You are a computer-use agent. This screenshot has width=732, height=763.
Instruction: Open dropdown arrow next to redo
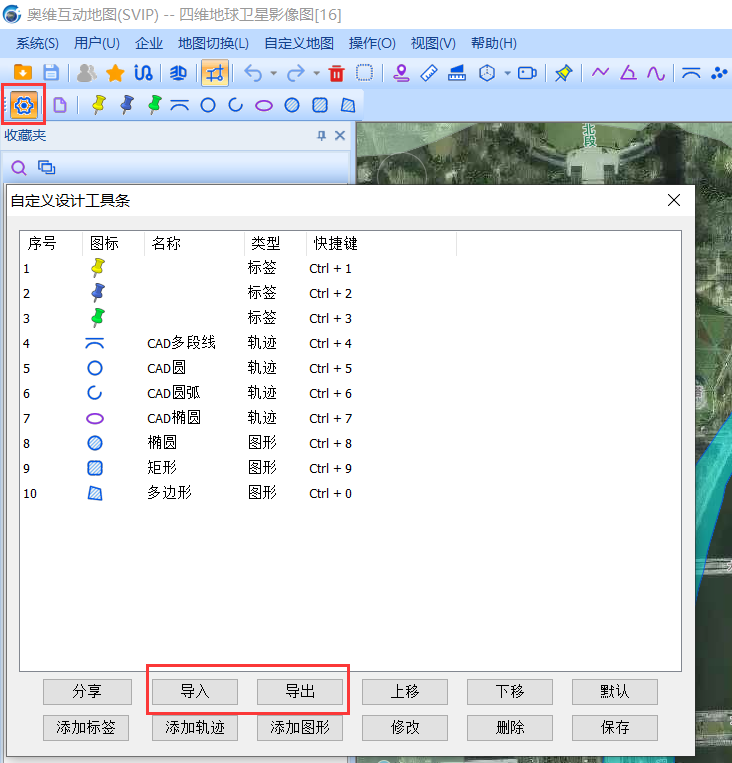(316, 73)
